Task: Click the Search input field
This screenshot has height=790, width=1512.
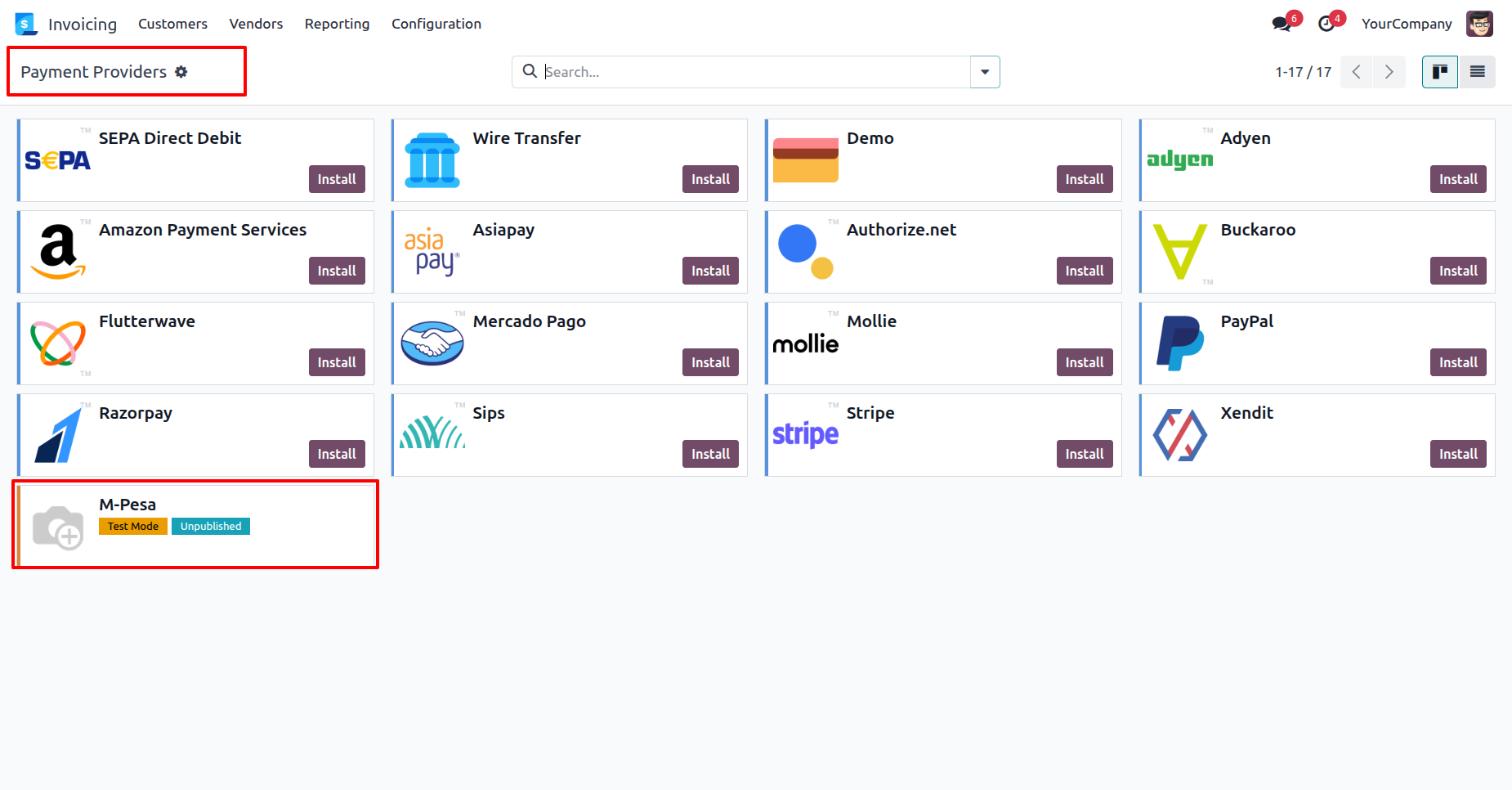Action: [x=752, y=72]
